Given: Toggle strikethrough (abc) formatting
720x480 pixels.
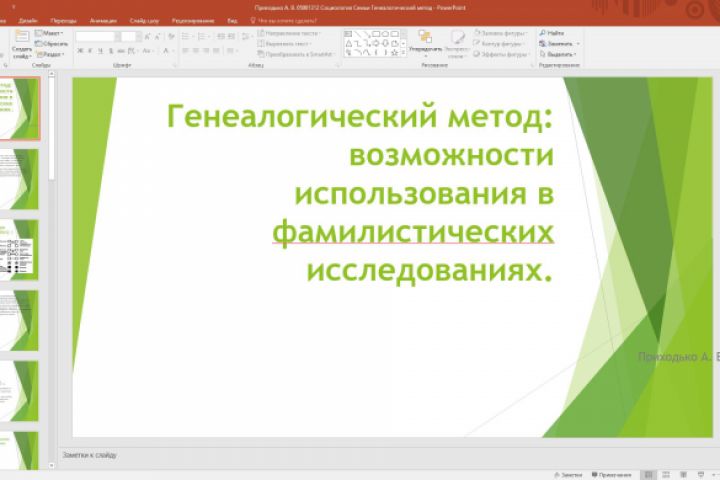Looking at the screenshot, I should [x=121, y=51].
